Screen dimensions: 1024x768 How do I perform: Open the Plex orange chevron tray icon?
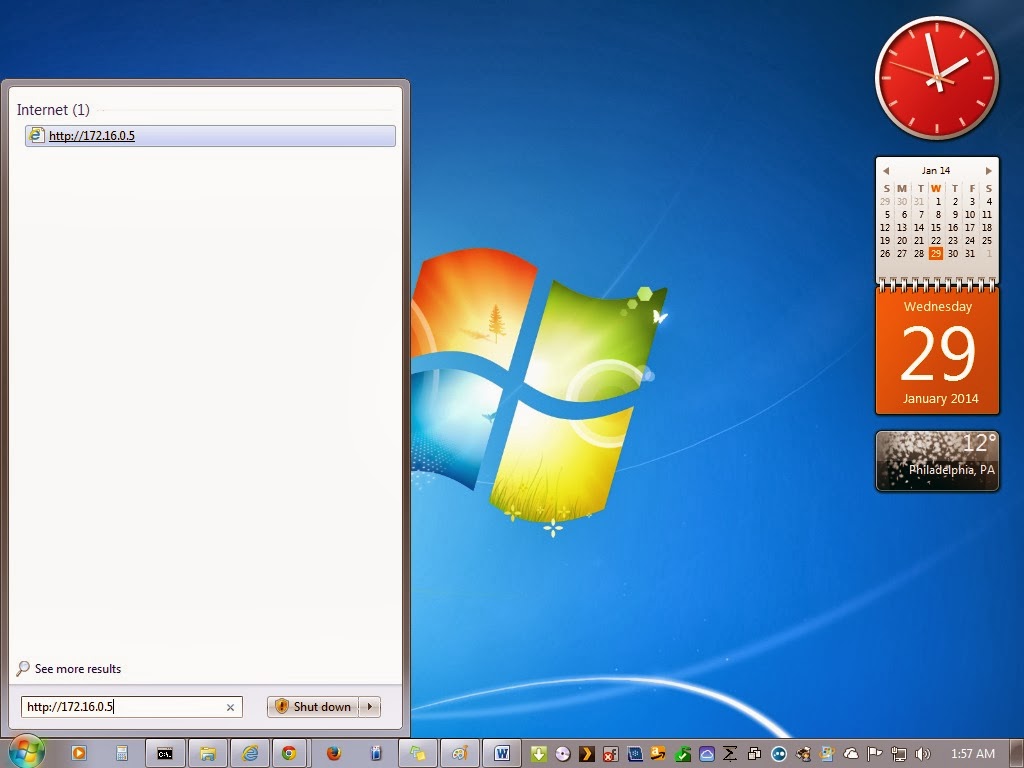point(586,754)
